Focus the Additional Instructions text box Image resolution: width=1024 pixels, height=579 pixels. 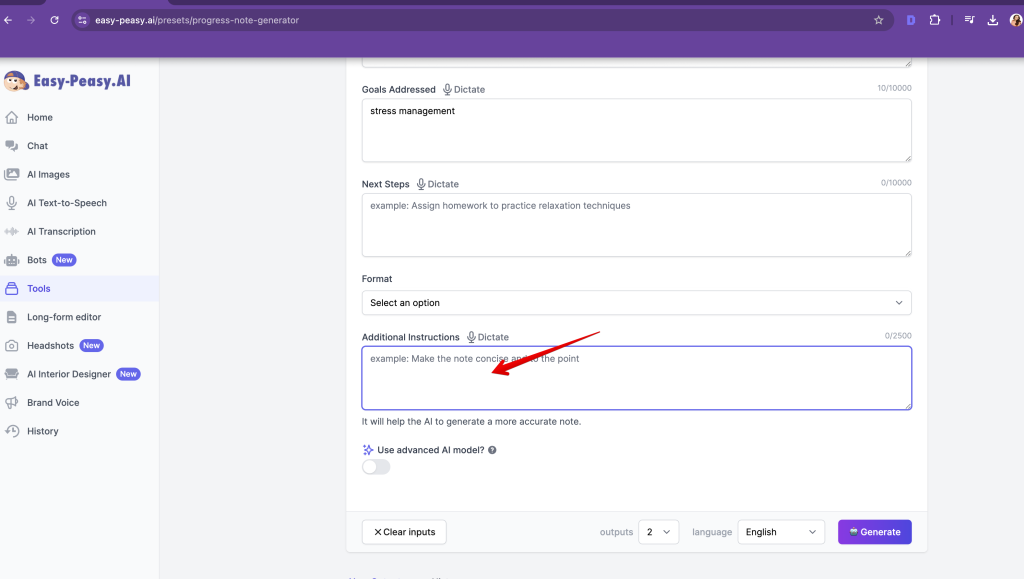(636, 378)
